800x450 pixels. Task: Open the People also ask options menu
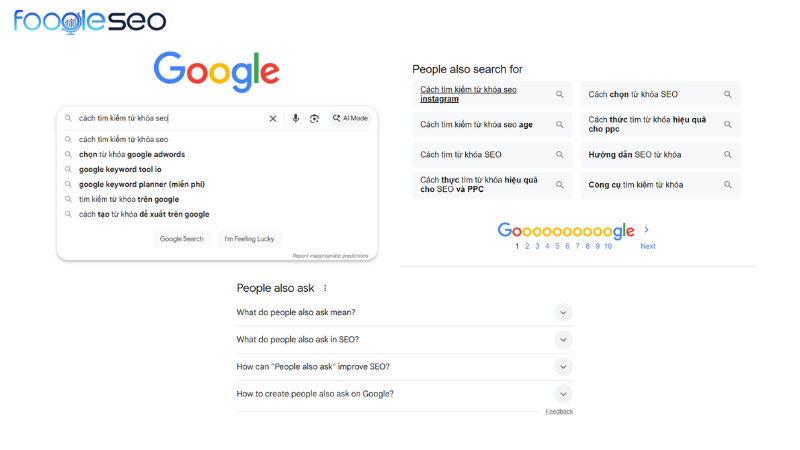click(325, 288)
